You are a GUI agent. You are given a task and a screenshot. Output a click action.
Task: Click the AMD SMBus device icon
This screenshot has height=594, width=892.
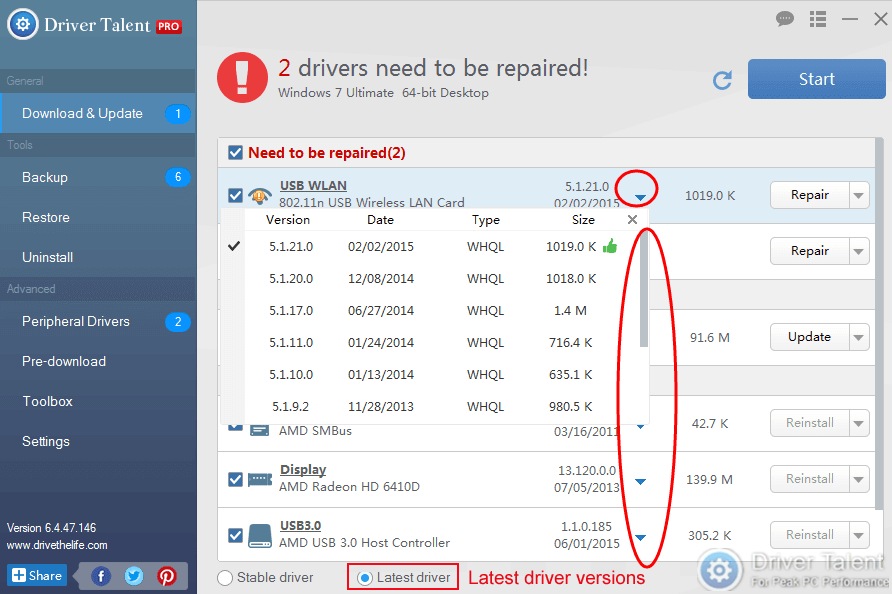(x=260, y=430)
